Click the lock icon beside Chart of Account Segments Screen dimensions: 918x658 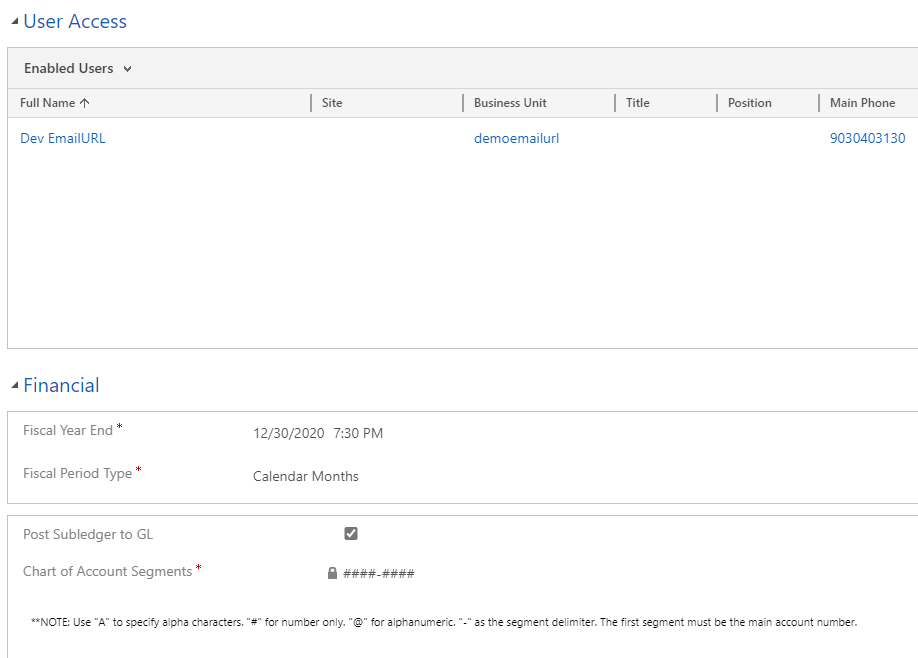tap(332, 573)
